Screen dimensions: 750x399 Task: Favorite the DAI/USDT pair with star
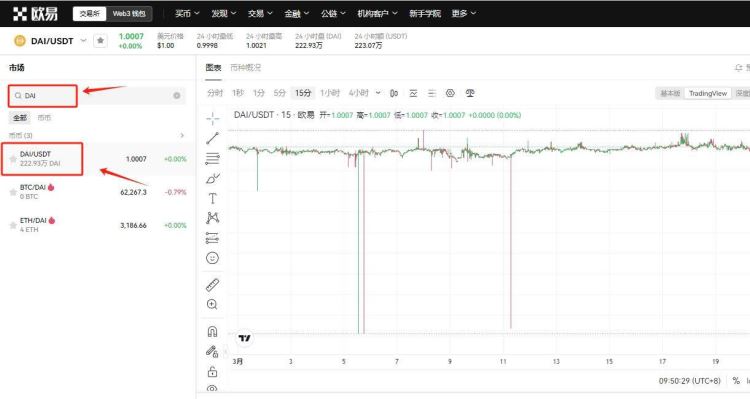[x=100, y=41]
